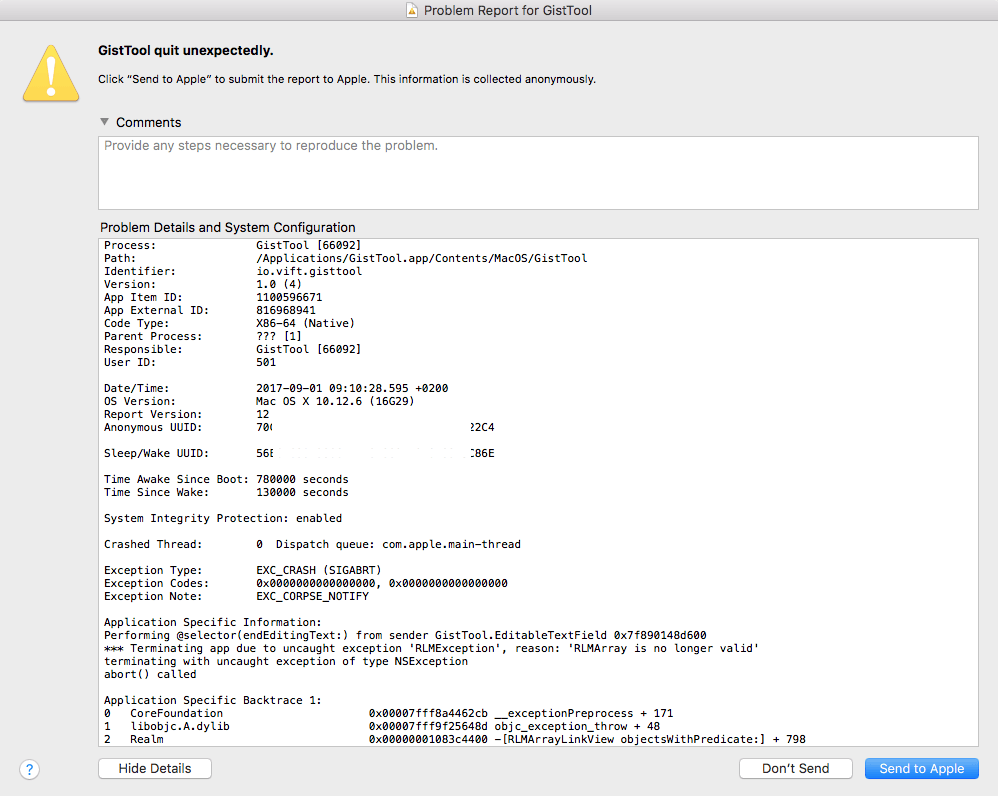Viewport: 998px width, 796px height.
Task: Click the Exception Note 'EXC_CORPSE_NOTIFY'
Action: (x=313, y=596)
